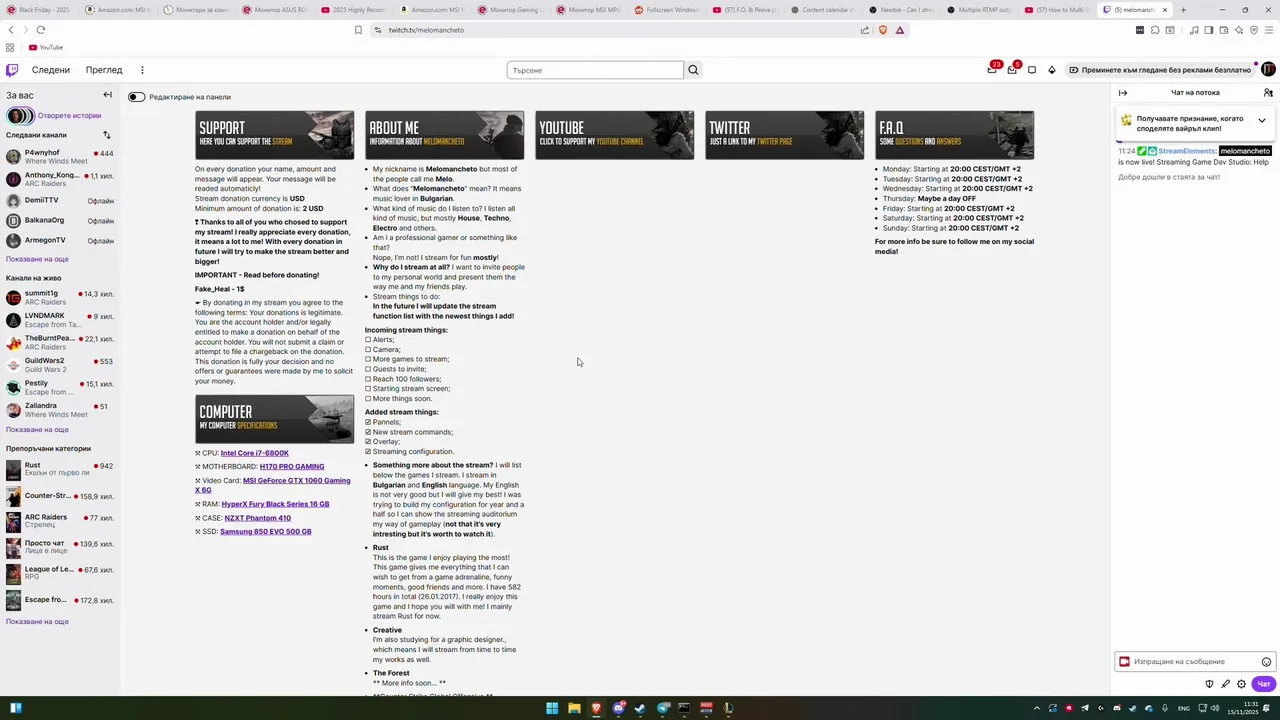Open the Rust recommended category
The width and height of the screenshot is (1280, 720).
click(x=60, y=469)
